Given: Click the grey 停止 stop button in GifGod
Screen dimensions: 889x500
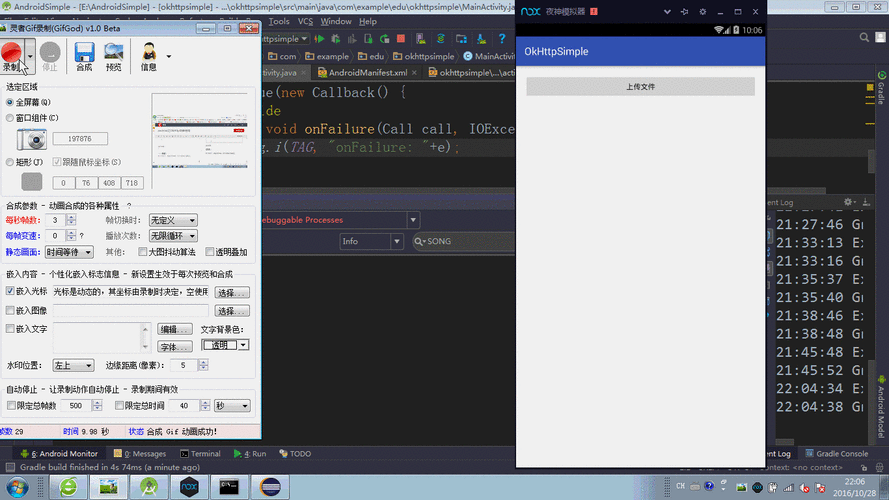Looking at the screenshot, I should tap(50, 56).
